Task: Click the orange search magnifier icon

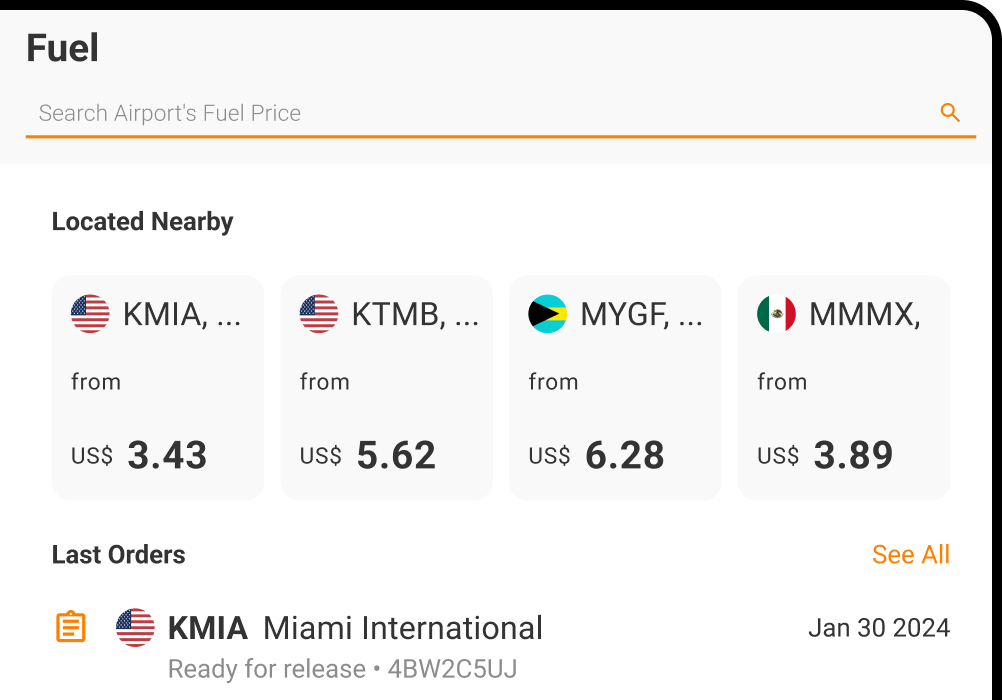Action: [x=950, y=113]
